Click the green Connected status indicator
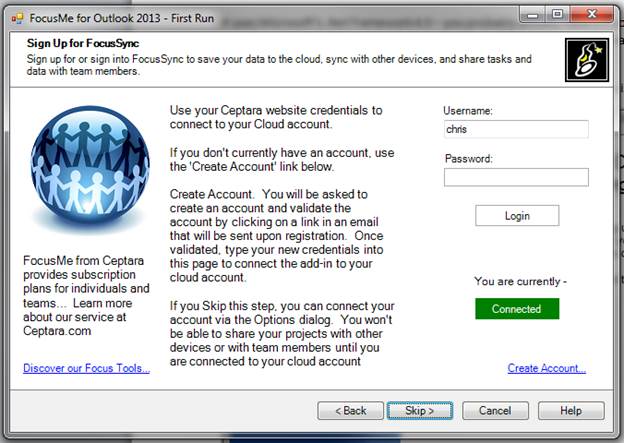 tap(517, 309)
